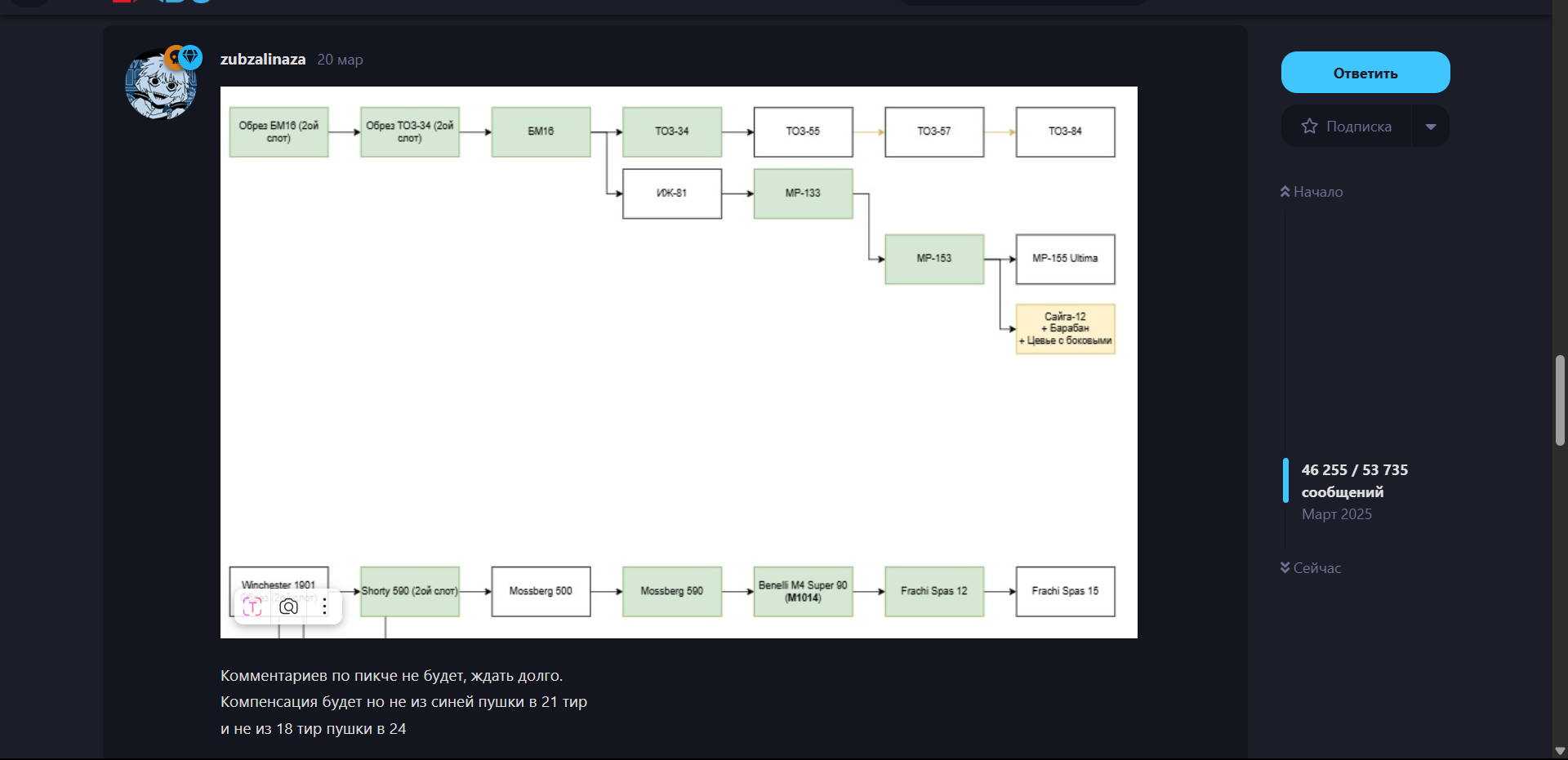Click the 'Mossberg 500' box
The image size is (1568, 760).
[x=541, y=592]
